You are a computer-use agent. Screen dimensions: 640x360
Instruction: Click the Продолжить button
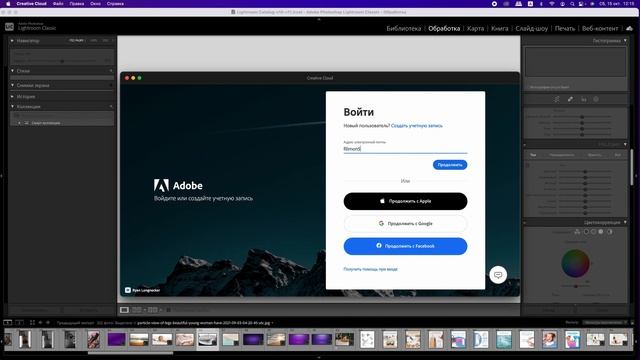point(450,165)
